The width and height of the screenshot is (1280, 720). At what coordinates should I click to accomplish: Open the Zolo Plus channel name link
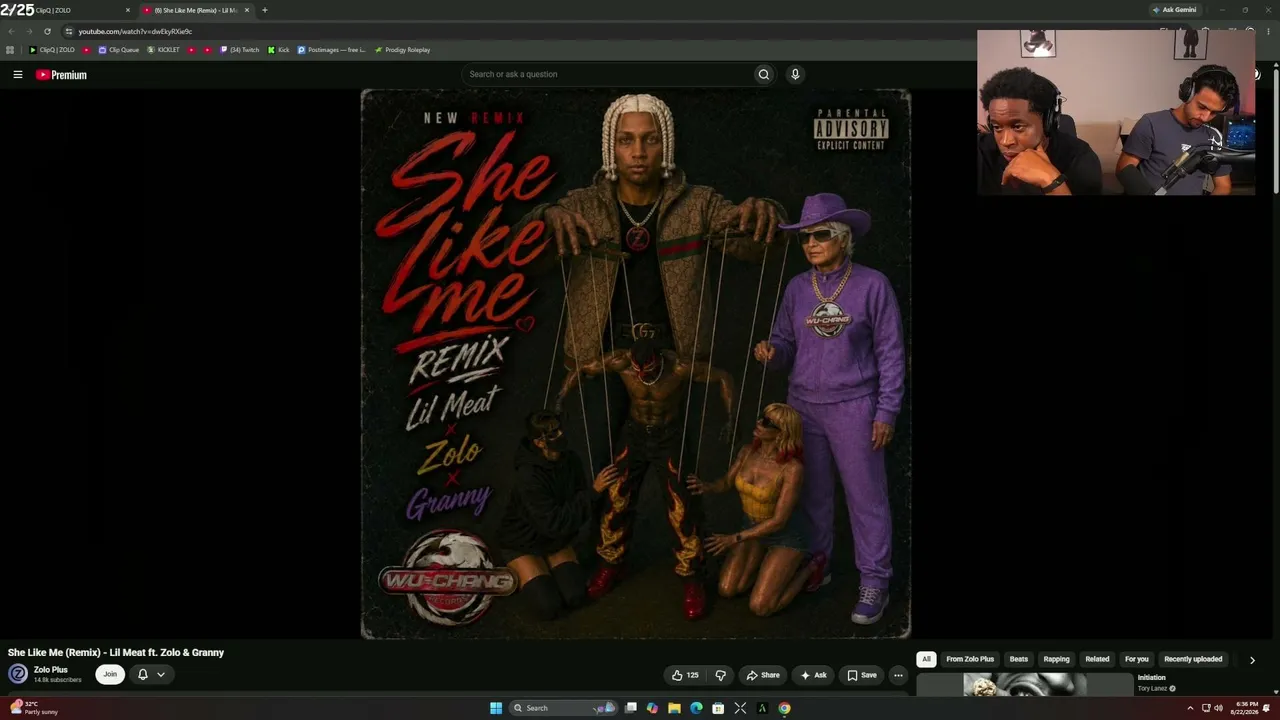[51, 670]
